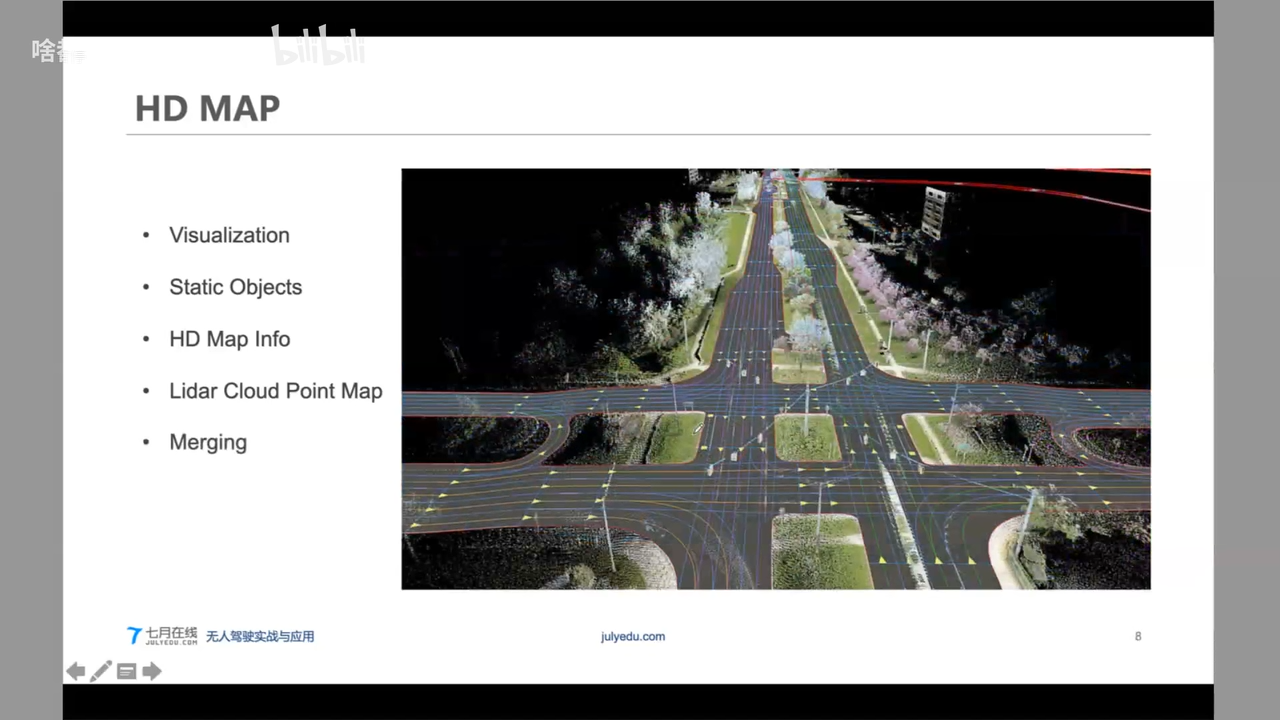Open the julyedu.com link in footer

[633, 636]
